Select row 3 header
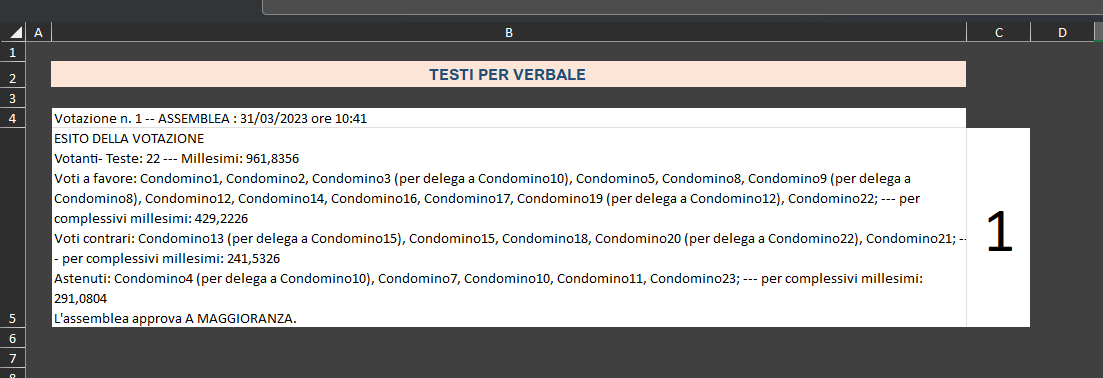This screenshot has width=1103, height=378. pyautogui.click(x=13, y=98)
